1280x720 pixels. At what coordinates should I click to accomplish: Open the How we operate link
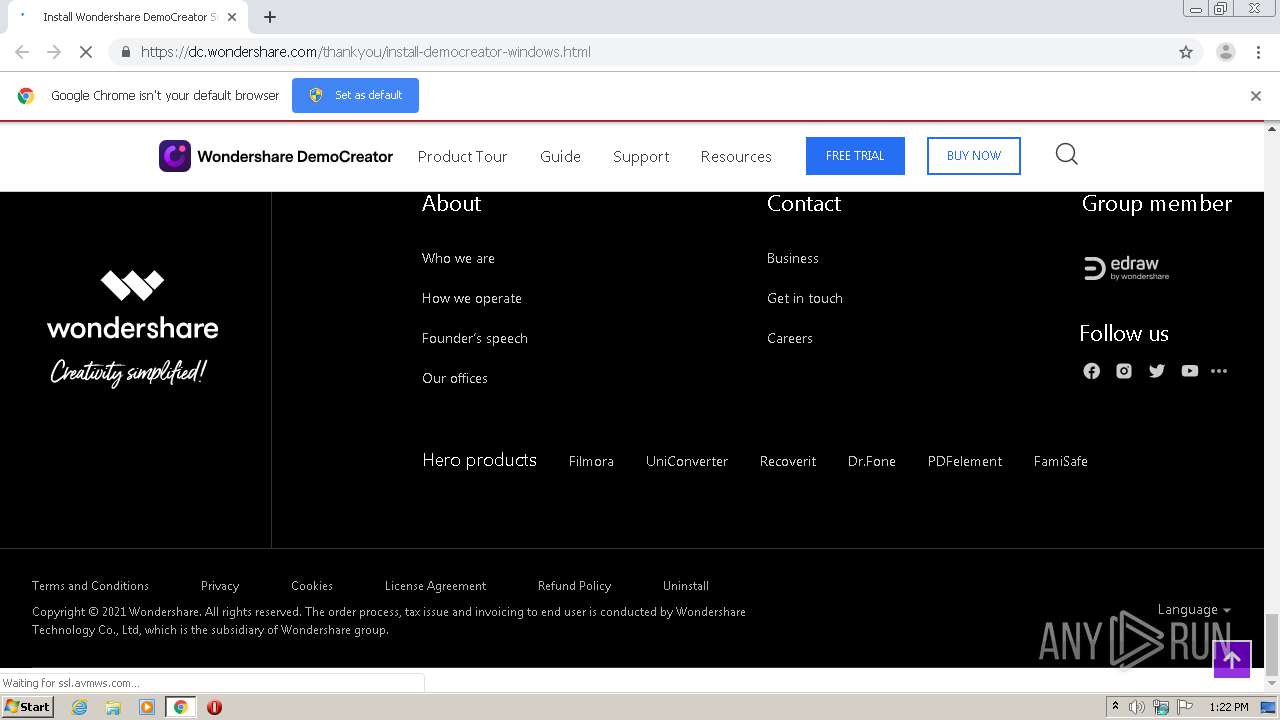pos(472,298)
